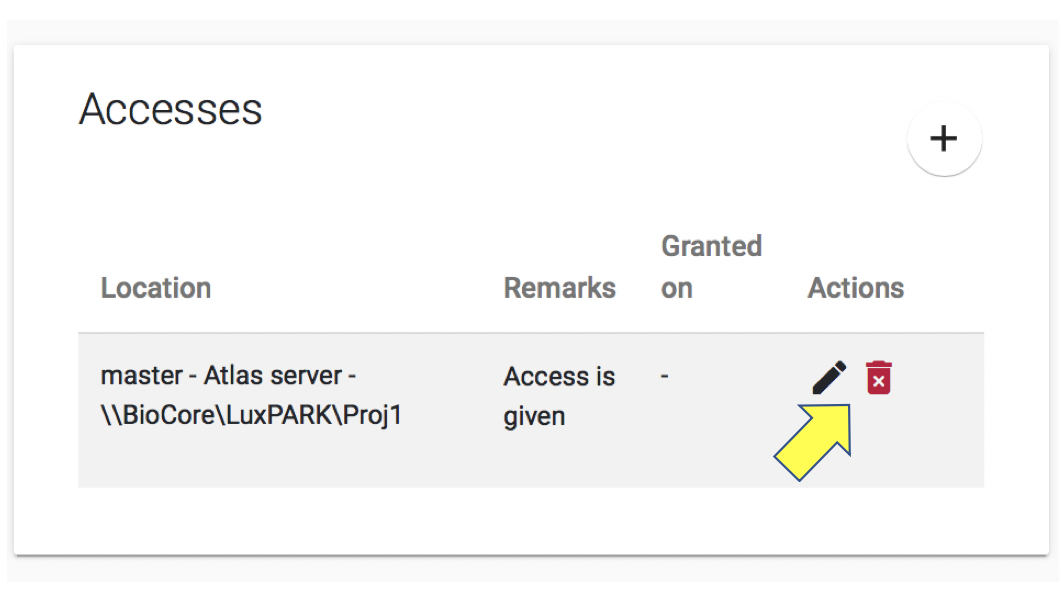
Task: Click the word "is" in the remarks cell
Action: (x=605, y=377)
